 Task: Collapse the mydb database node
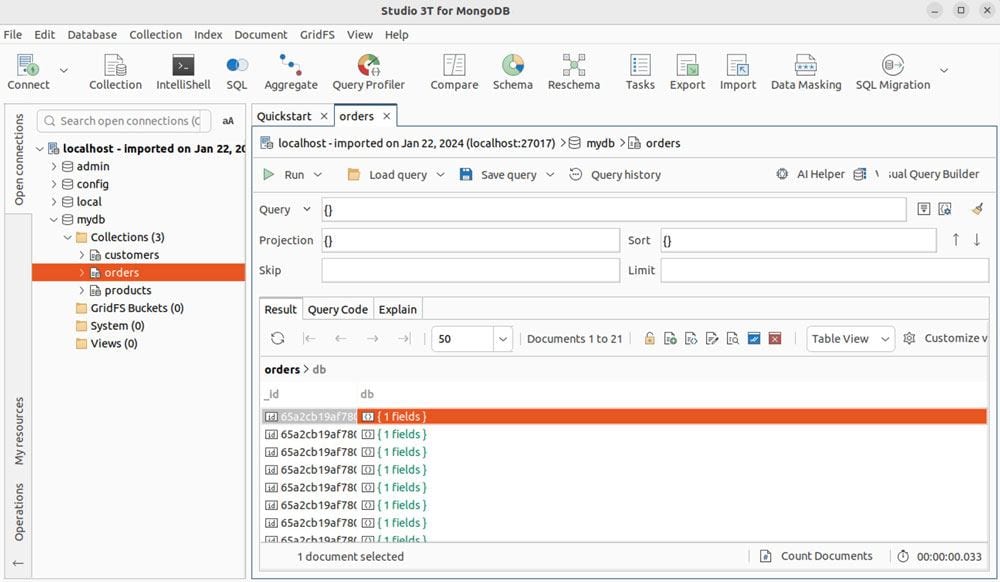(x=54, y=220)
